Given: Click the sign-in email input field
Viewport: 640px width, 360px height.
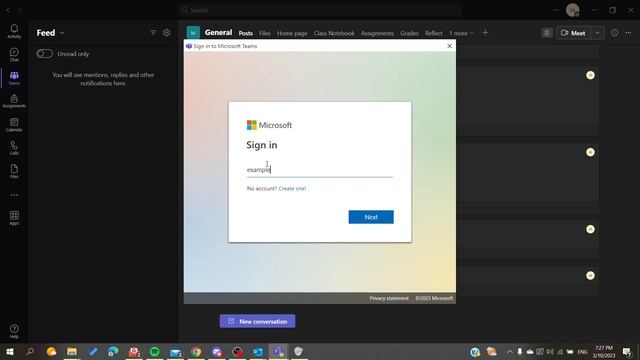Looking at the screenshot, I should coord(320,169).
